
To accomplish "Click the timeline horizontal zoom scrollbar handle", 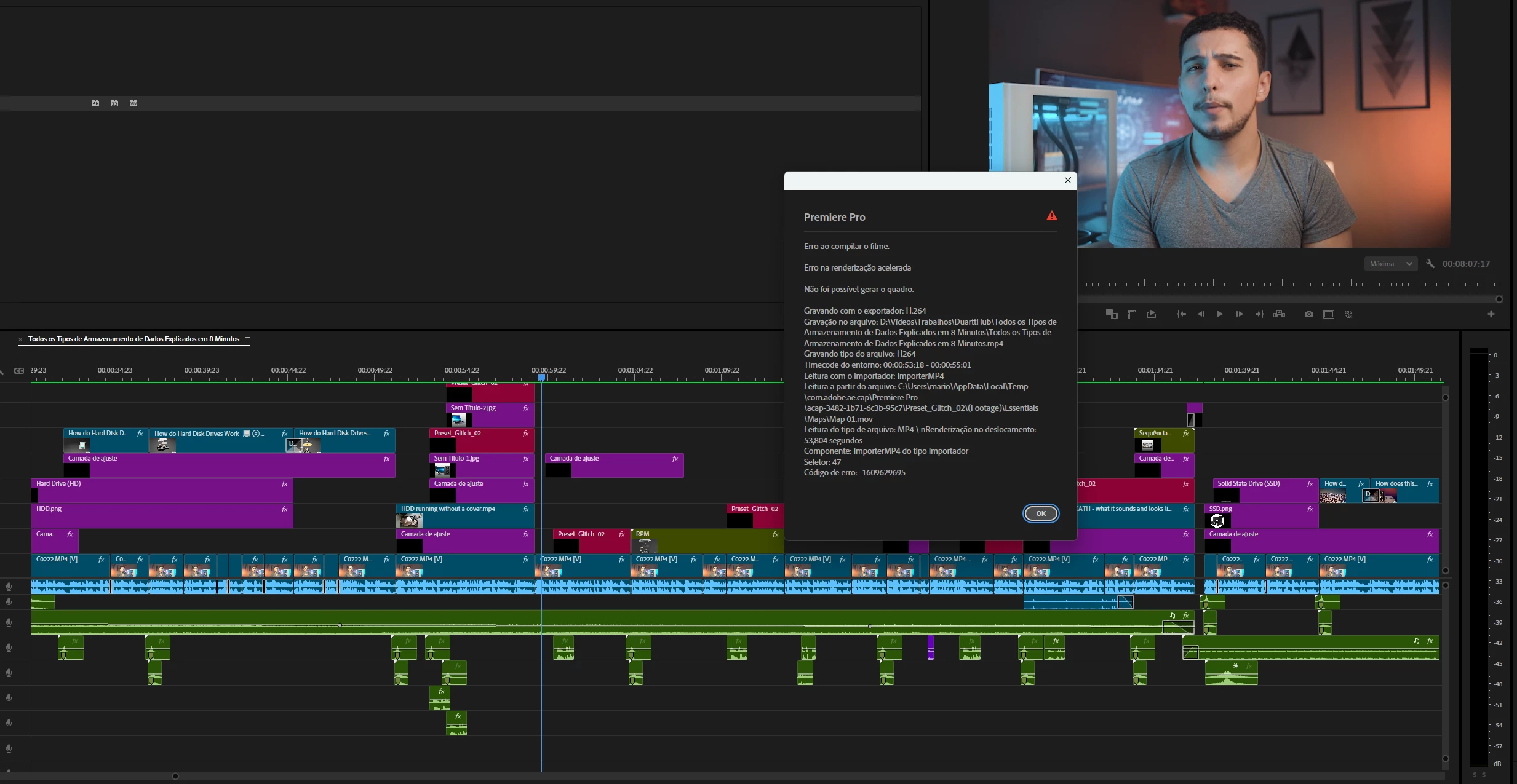I will coord(175,776).
